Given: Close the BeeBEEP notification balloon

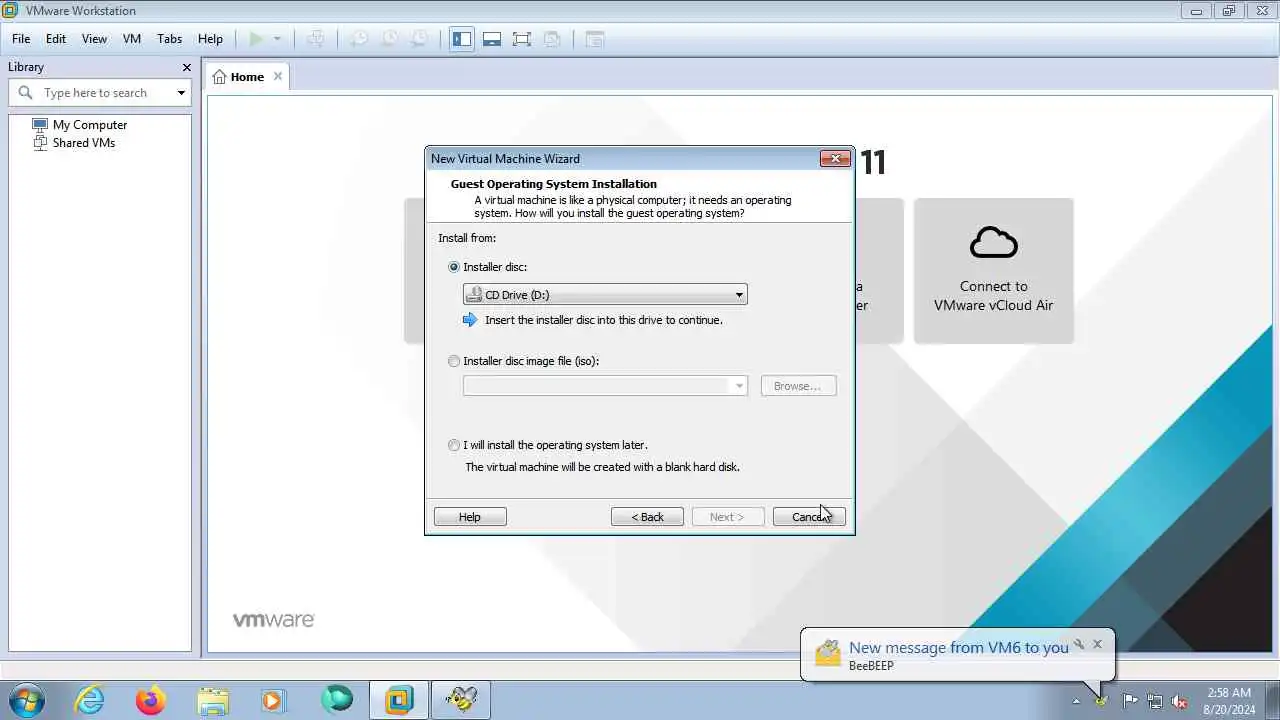Looking at the screenshot, I should point(1097,644).
